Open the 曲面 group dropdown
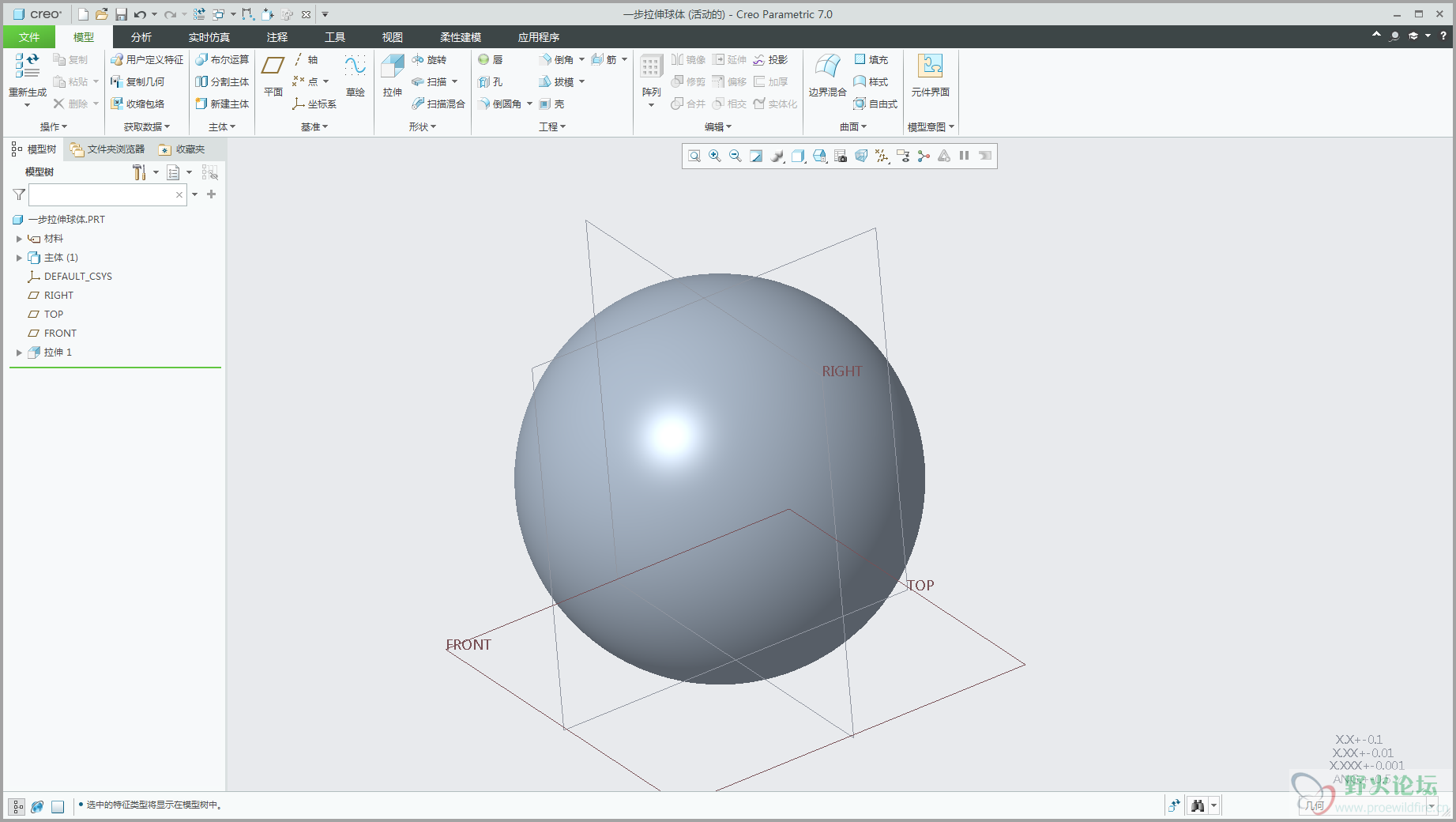Screen dimensions: 1456x822 [x=853, y=126]
